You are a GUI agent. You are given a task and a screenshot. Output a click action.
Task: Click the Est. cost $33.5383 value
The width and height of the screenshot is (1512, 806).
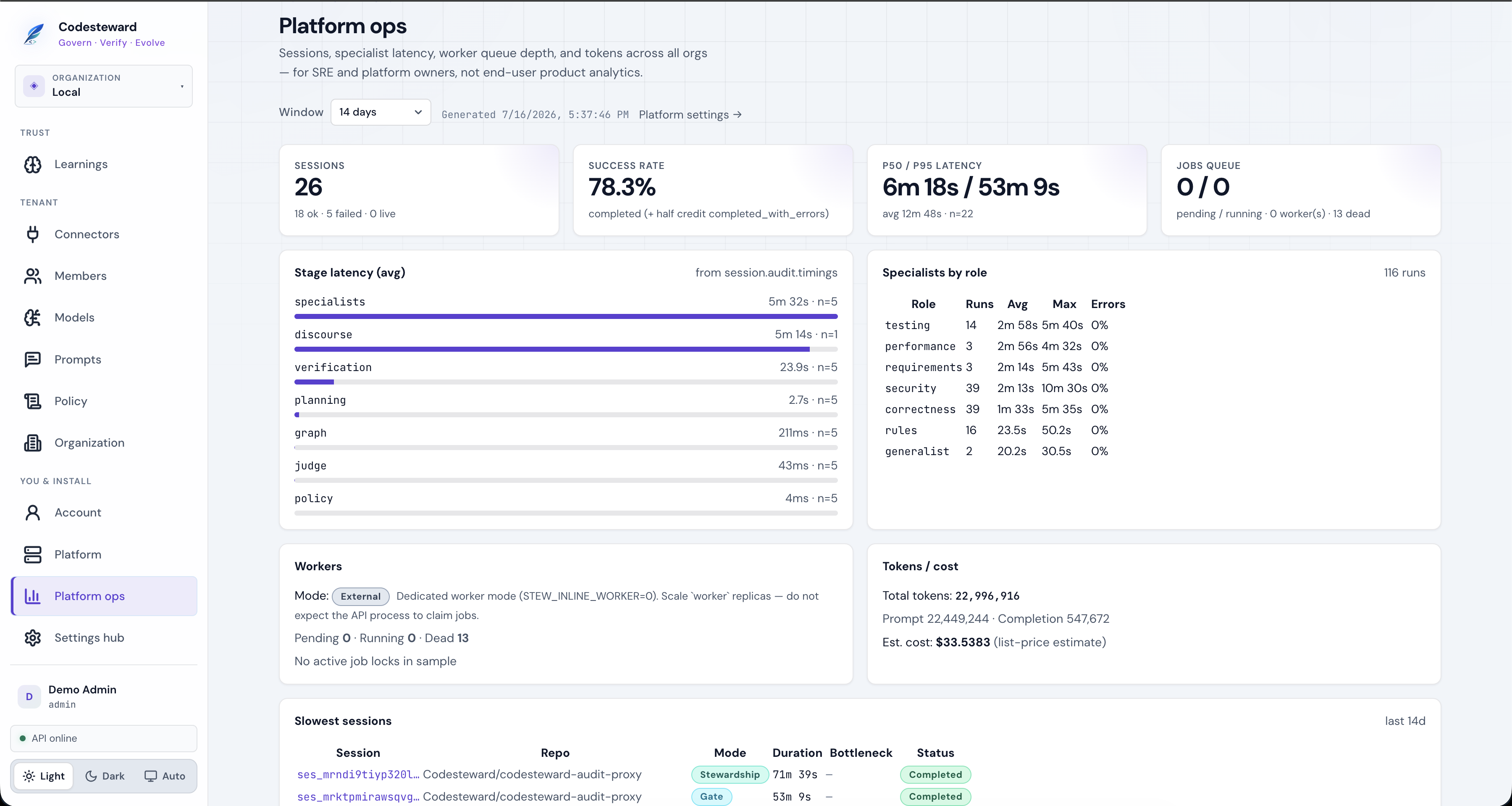(x=963, y=642)
